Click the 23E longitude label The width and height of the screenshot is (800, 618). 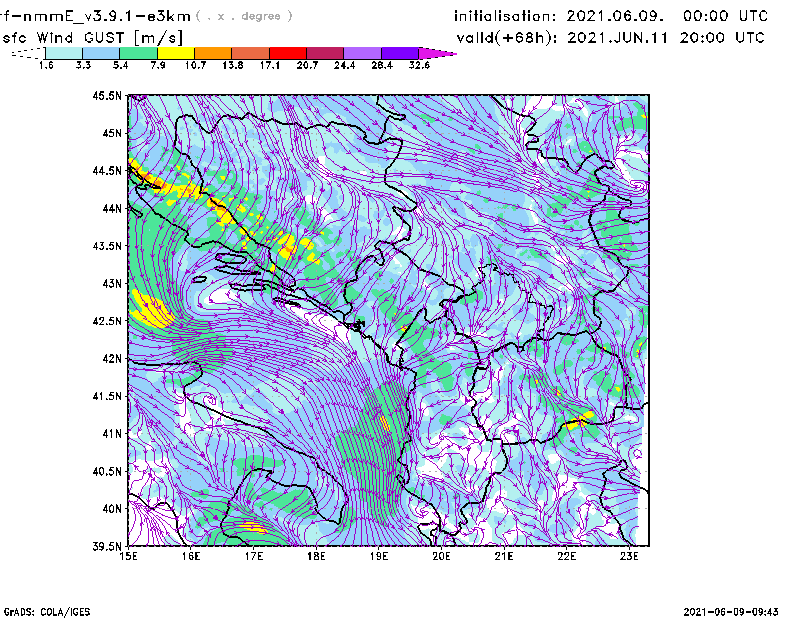(x=629, y=556)
